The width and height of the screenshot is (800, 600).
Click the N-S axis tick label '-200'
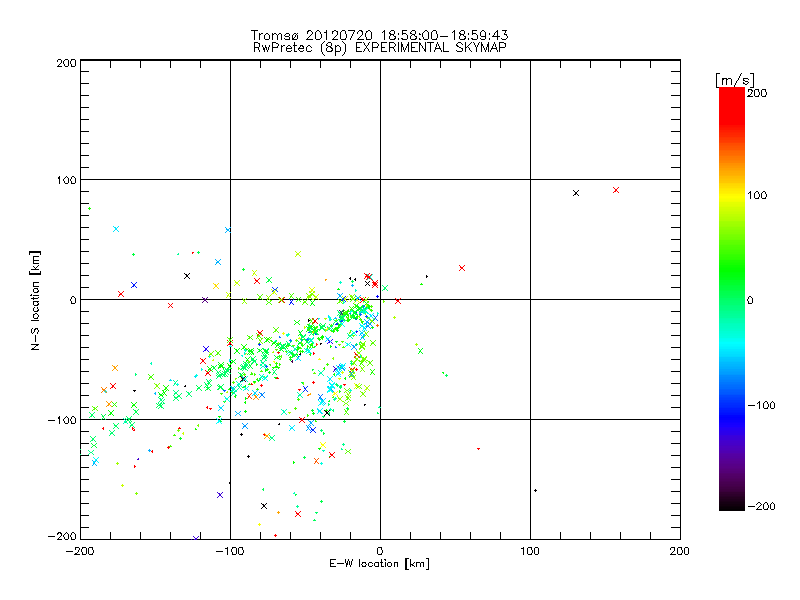click(x=62, y=536)
